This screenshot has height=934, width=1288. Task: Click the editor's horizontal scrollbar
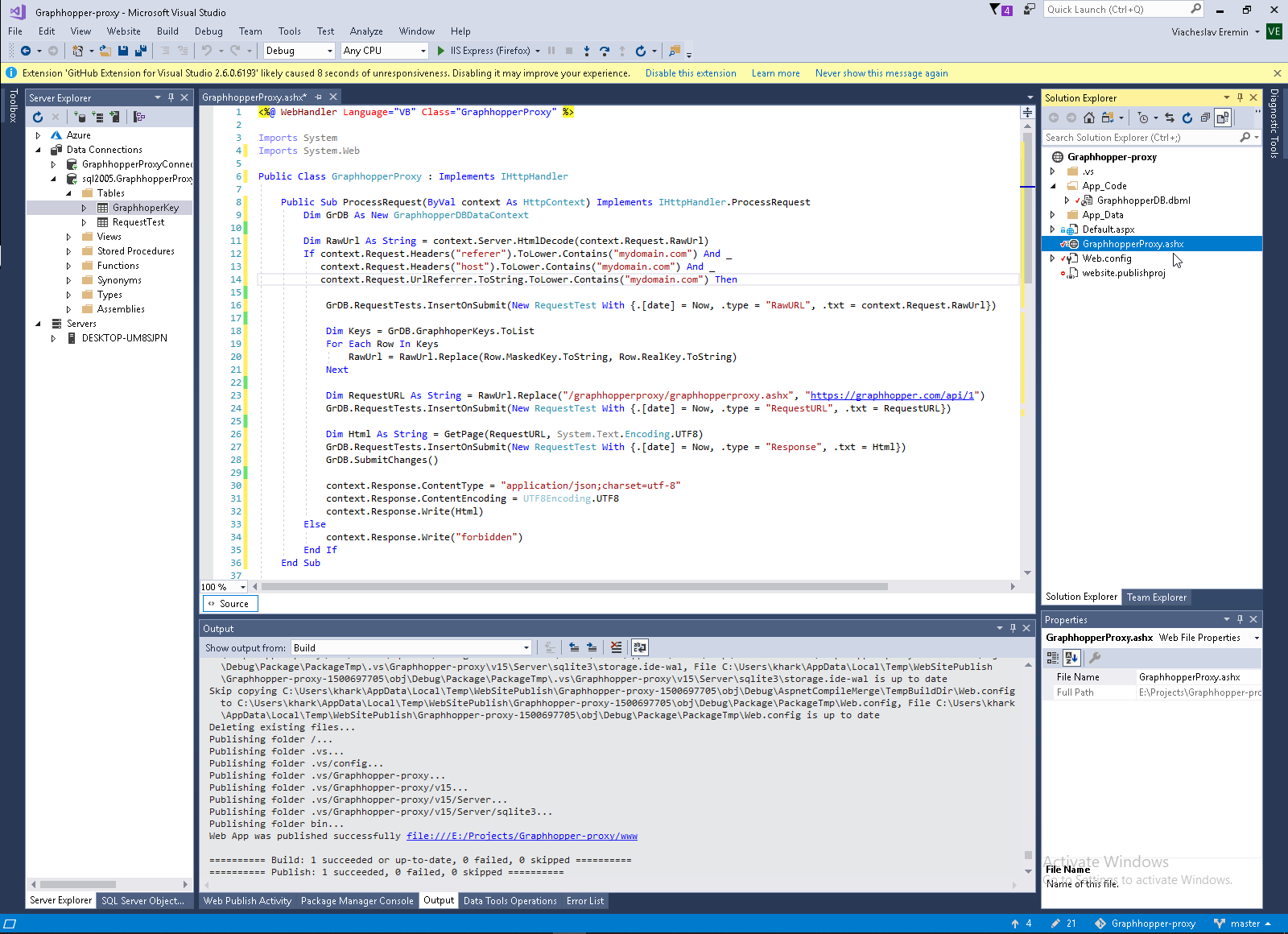pyautogui.click(x=573, y=587)
